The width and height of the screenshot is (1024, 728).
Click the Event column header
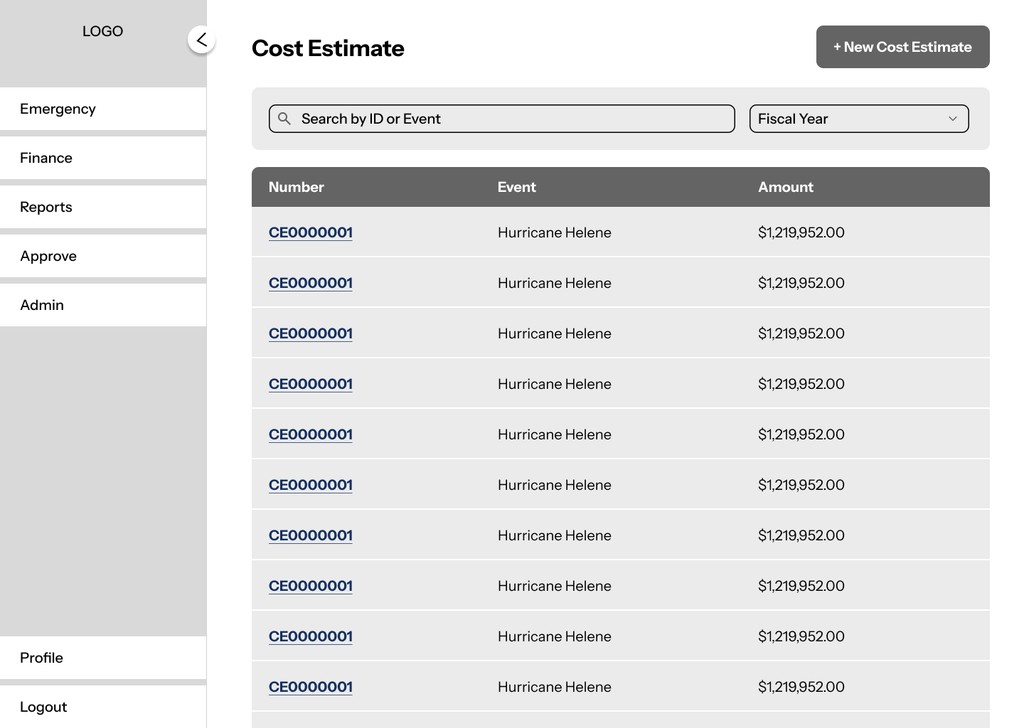pos(517,187)
